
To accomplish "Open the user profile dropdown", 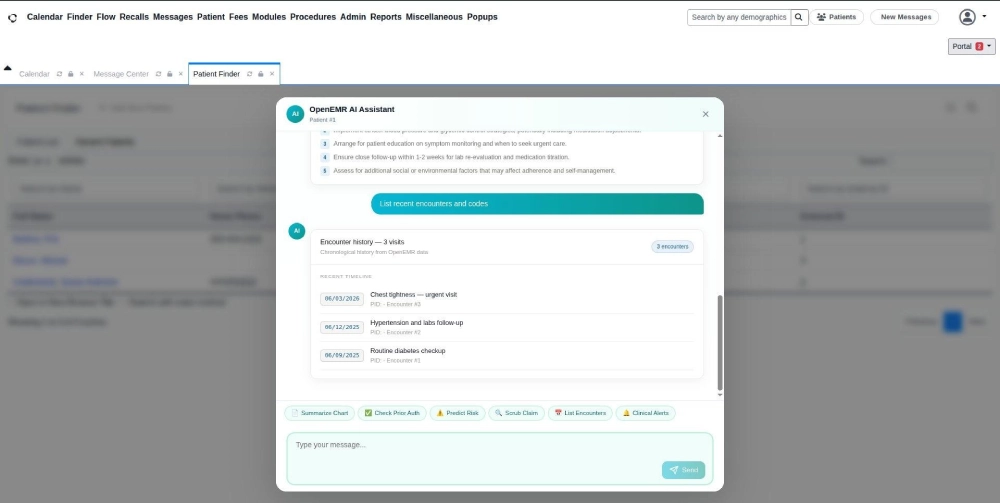I will click(x=971, y=17).
